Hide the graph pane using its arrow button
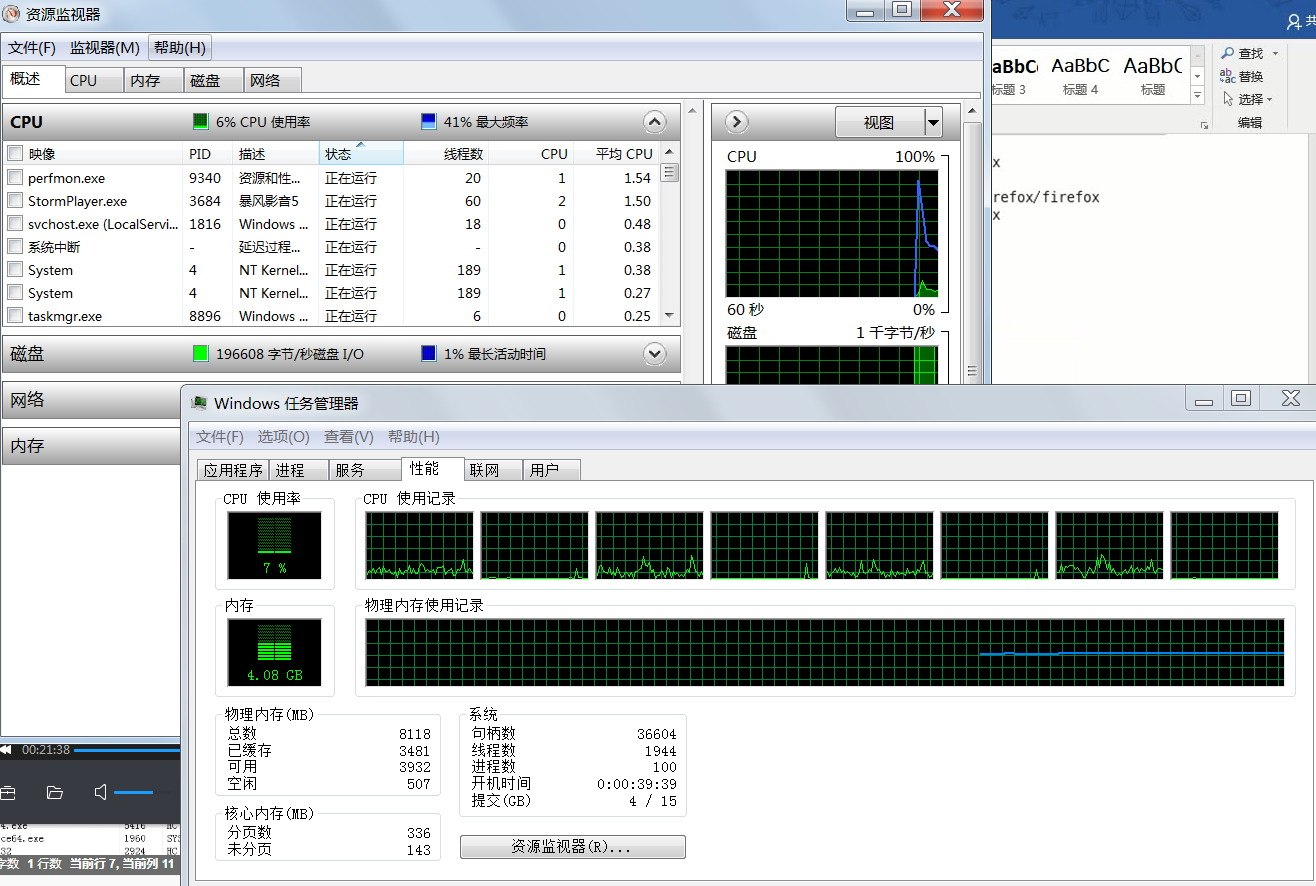The image size is (1316, 886). (x=736, y=122)
